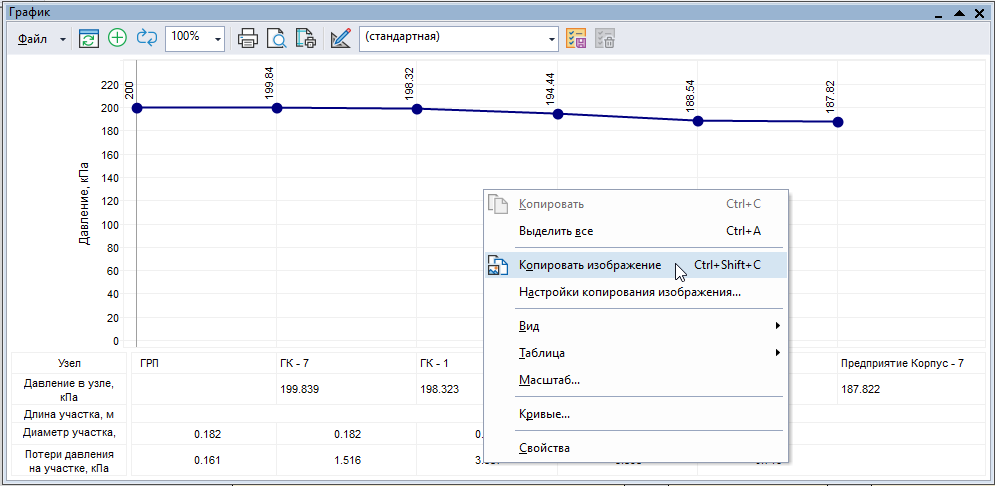Screen dimensions: 995x486
Task: Click the blue looping arrows icon
Action: (x=147, y=38)
